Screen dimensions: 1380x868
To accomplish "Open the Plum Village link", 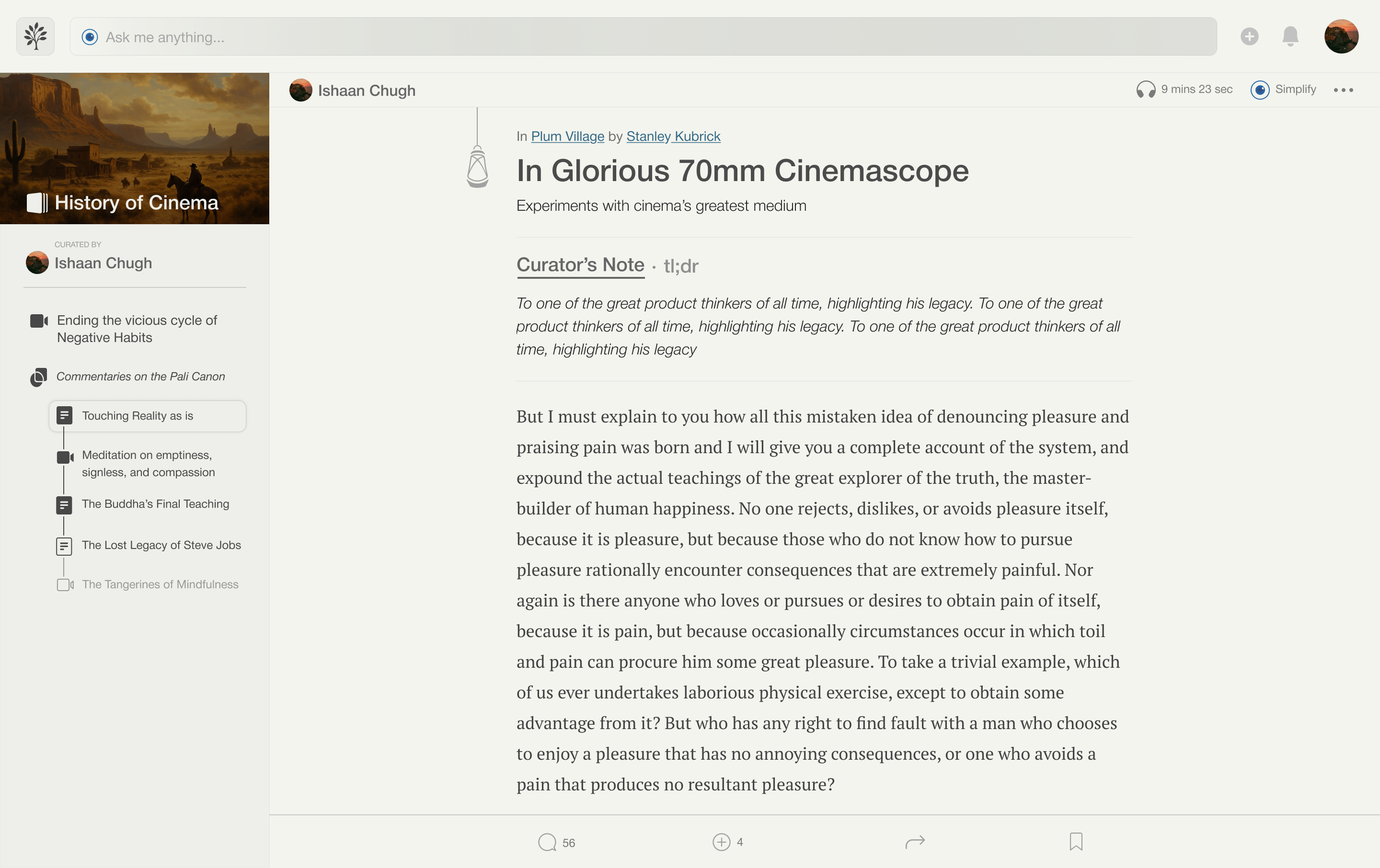I will [x=567, y=137].
